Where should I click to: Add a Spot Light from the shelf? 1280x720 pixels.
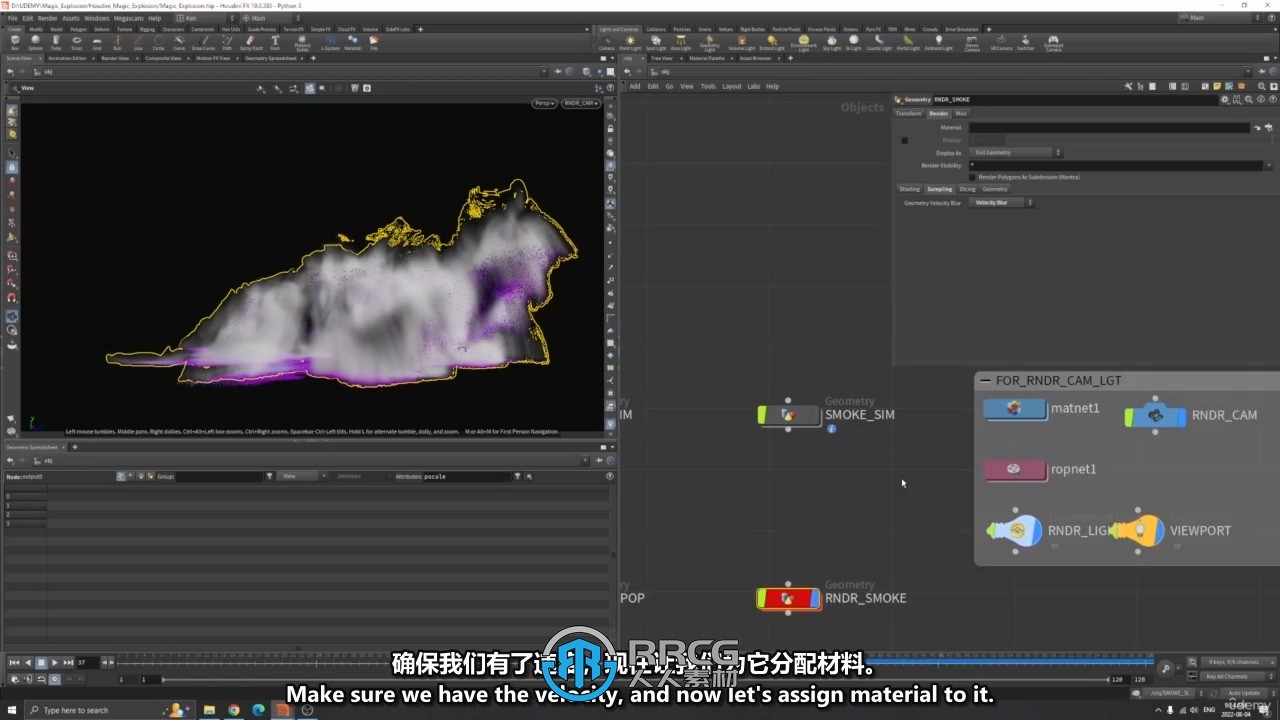tap(656, 43)
